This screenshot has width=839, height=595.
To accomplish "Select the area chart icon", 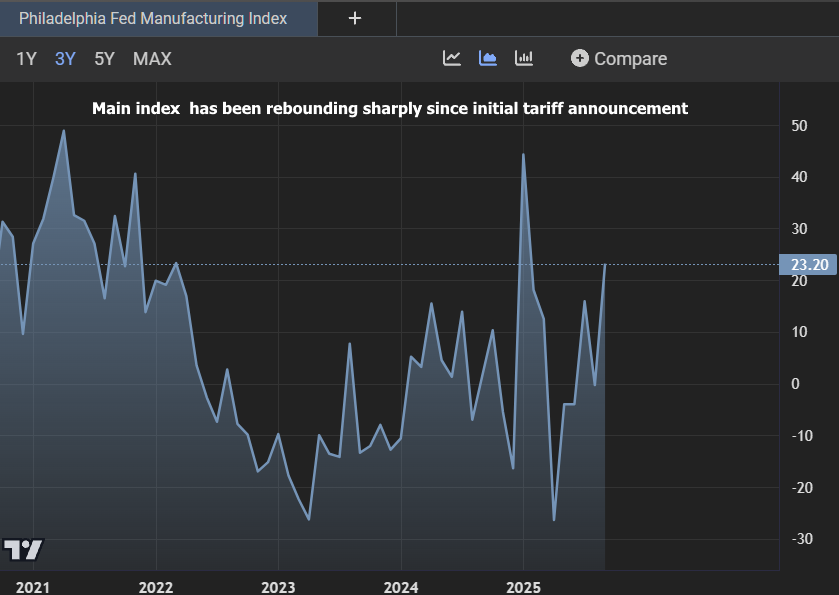I will click(487, 58).
